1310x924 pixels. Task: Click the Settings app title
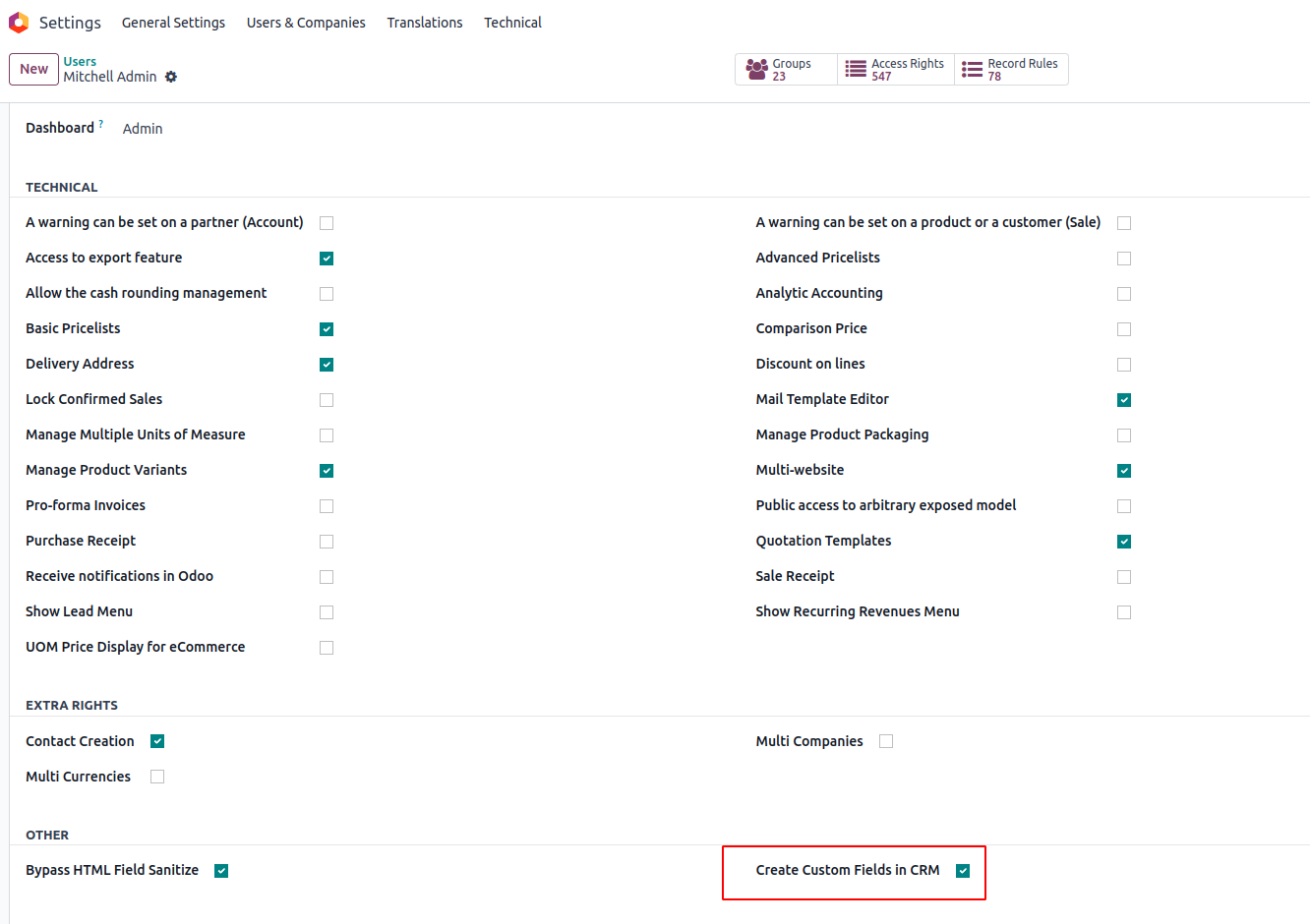pyautogui.click(x=70, y=23)
